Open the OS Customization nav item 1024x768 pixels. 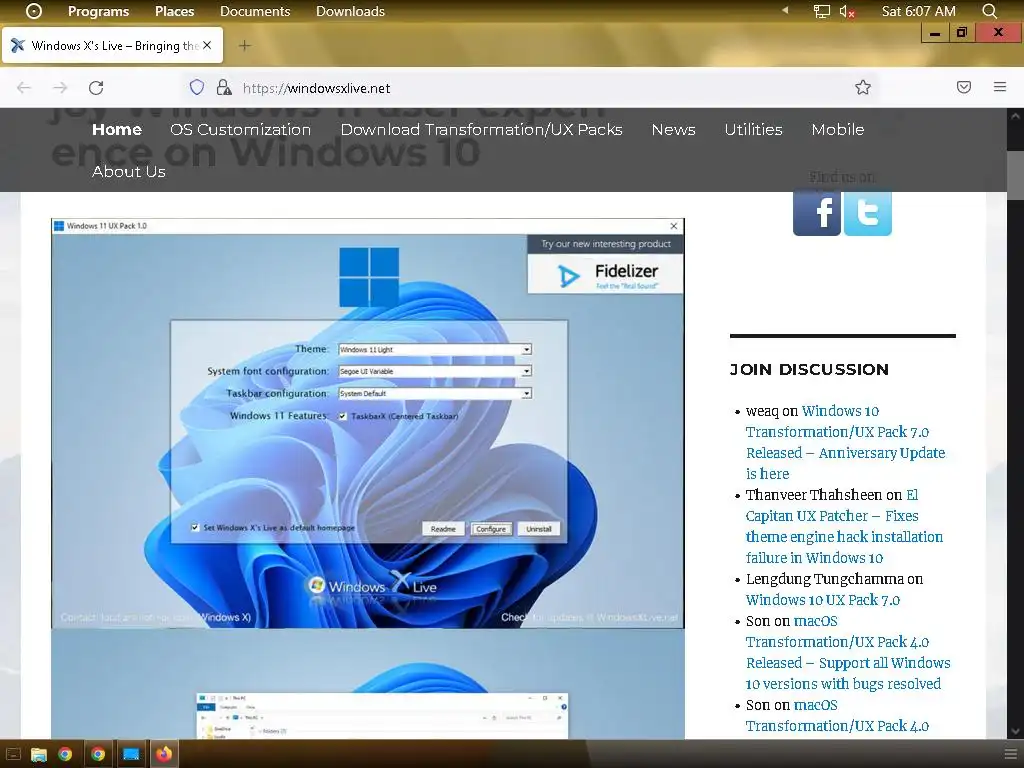[240, 129]
